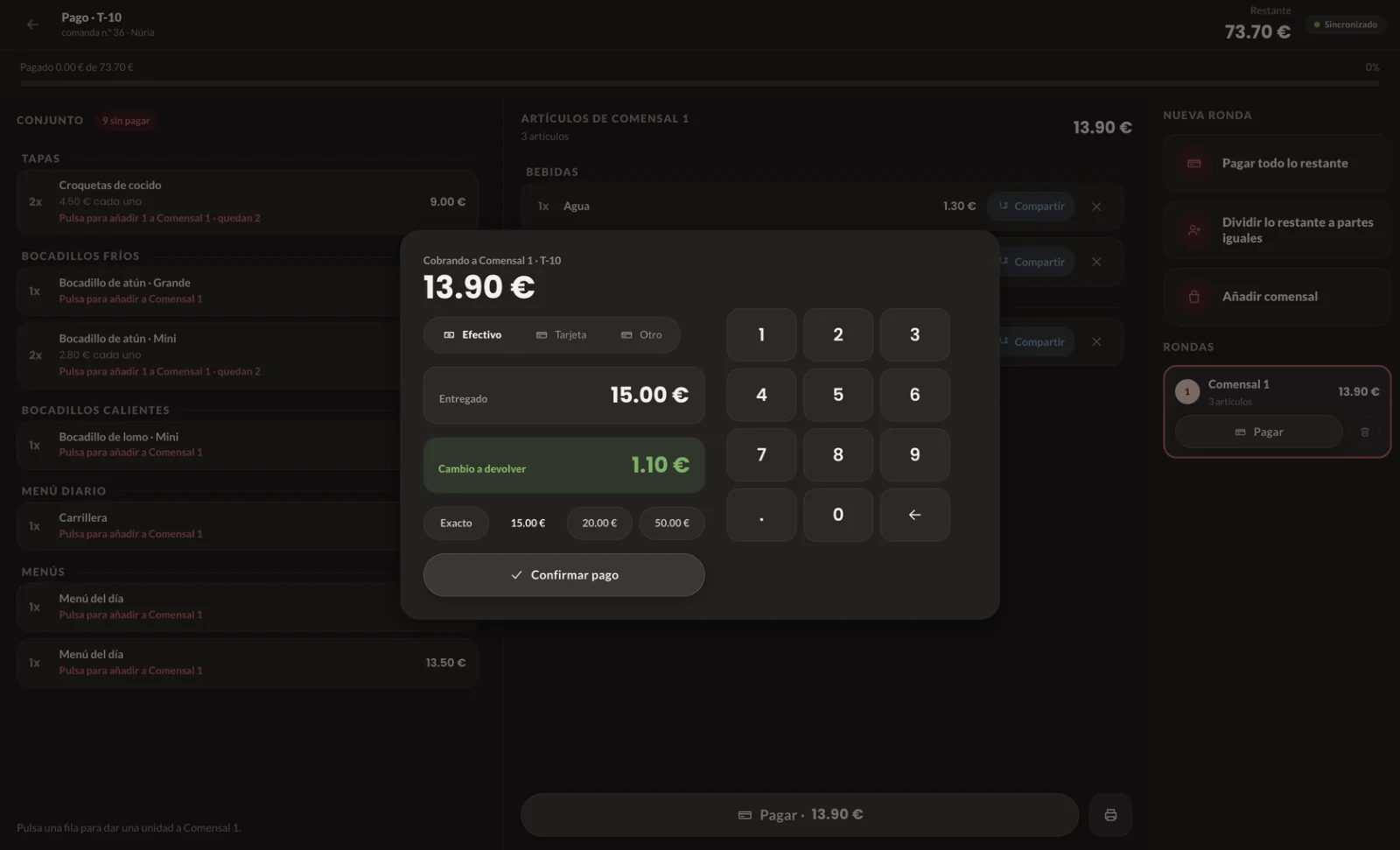Delete the Comensal 1 round via trash icon
1400x850 pixels.
coord(1364,432)
